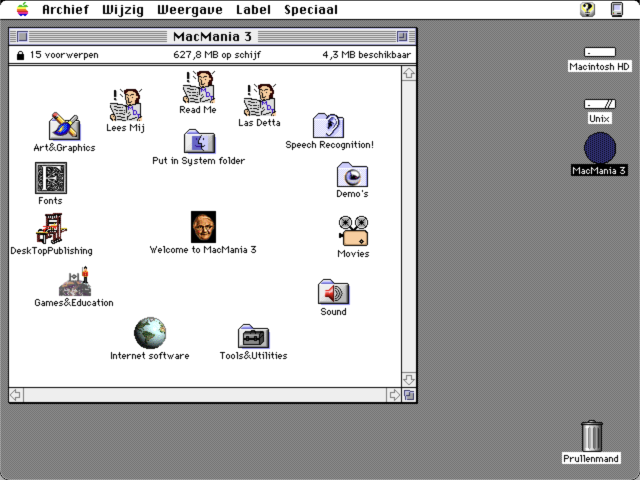This screenshot has height=480, width=640.
Task: Select the MacMania 3 CD icon on desktop
Action: click(600, 148)
